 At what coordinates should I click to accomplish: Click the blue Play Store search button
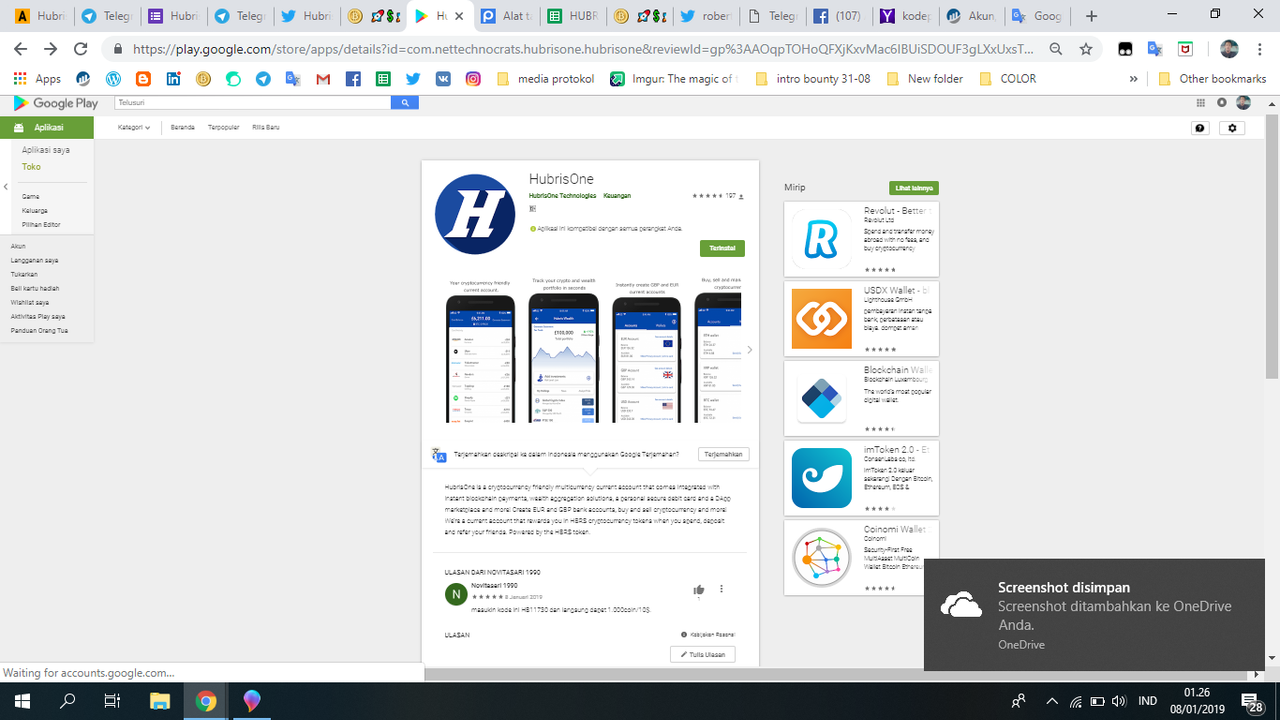click(405, 102)
